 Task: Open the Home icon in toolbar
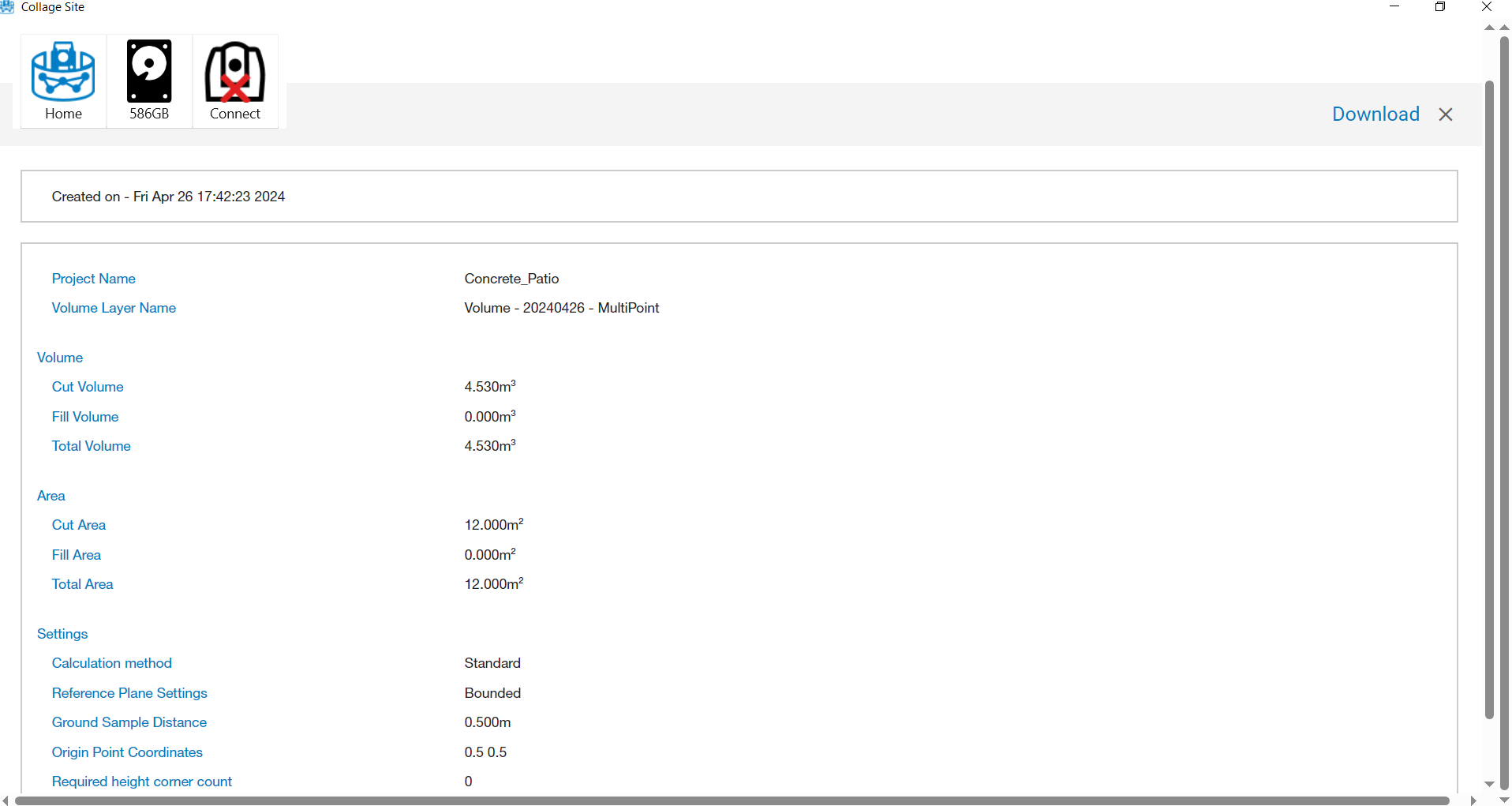[63, 81]
